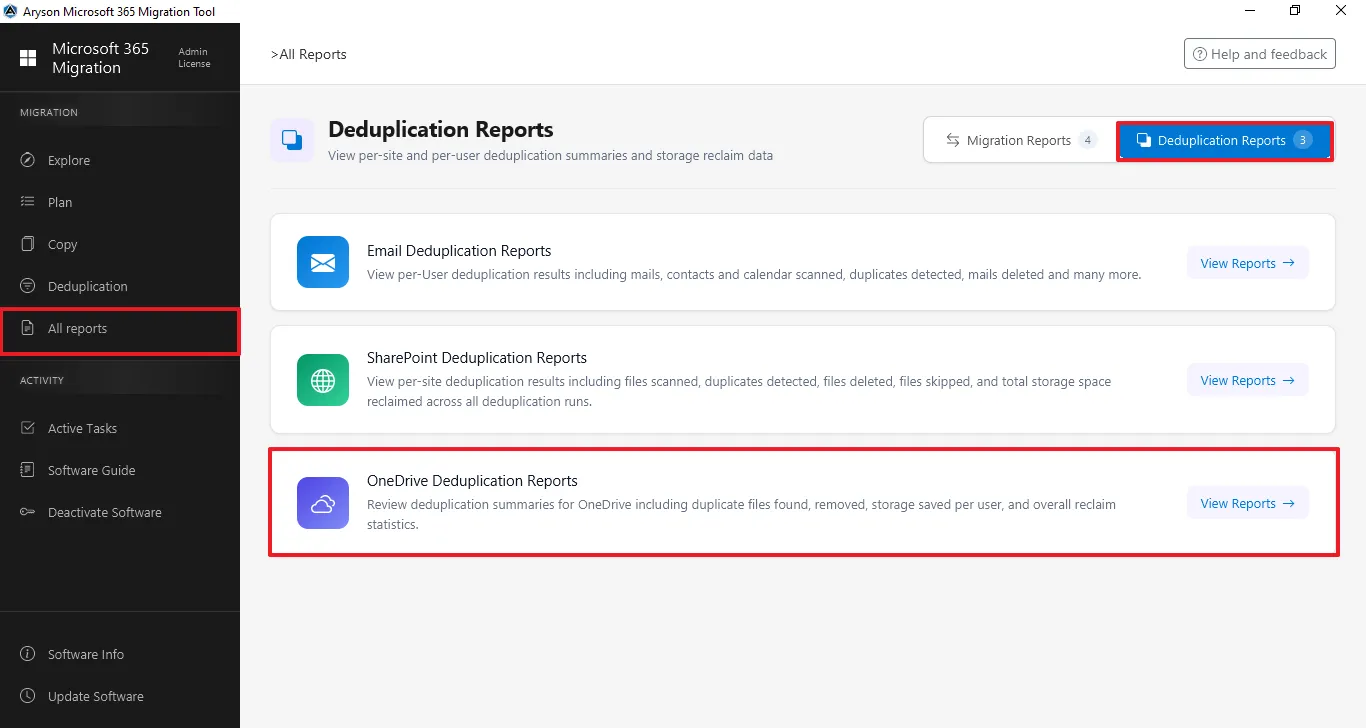Click the Explore compass icon in sidebar

click(28, 160)
